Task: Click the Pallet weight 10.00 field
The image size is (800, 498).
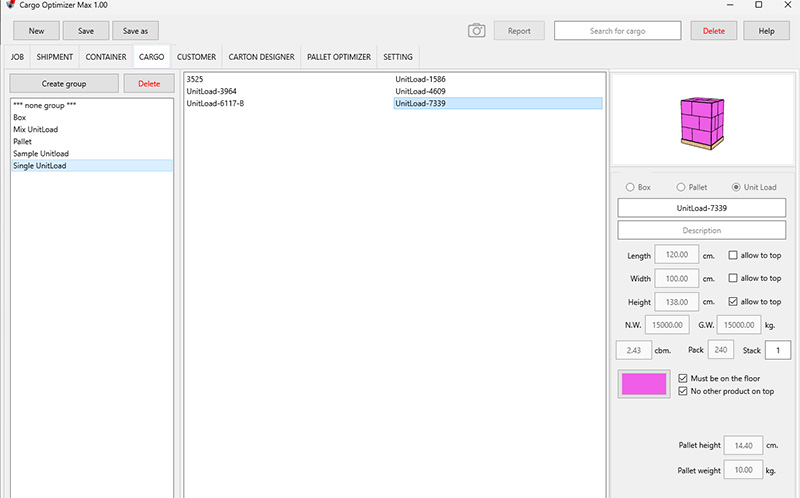Action: point(743,470)
